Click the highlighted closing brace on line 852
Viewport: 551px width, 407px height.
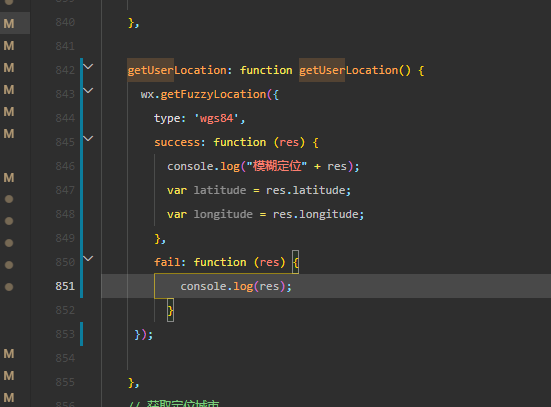click(170, 310)
